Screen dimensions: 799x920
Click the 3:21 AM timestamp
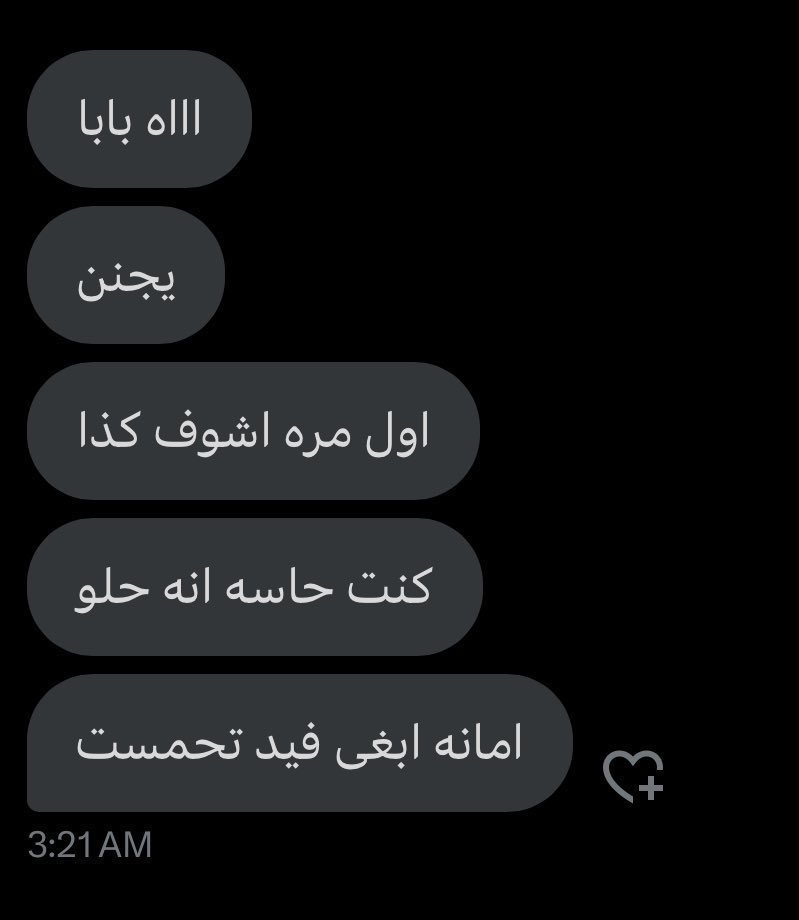90,845
